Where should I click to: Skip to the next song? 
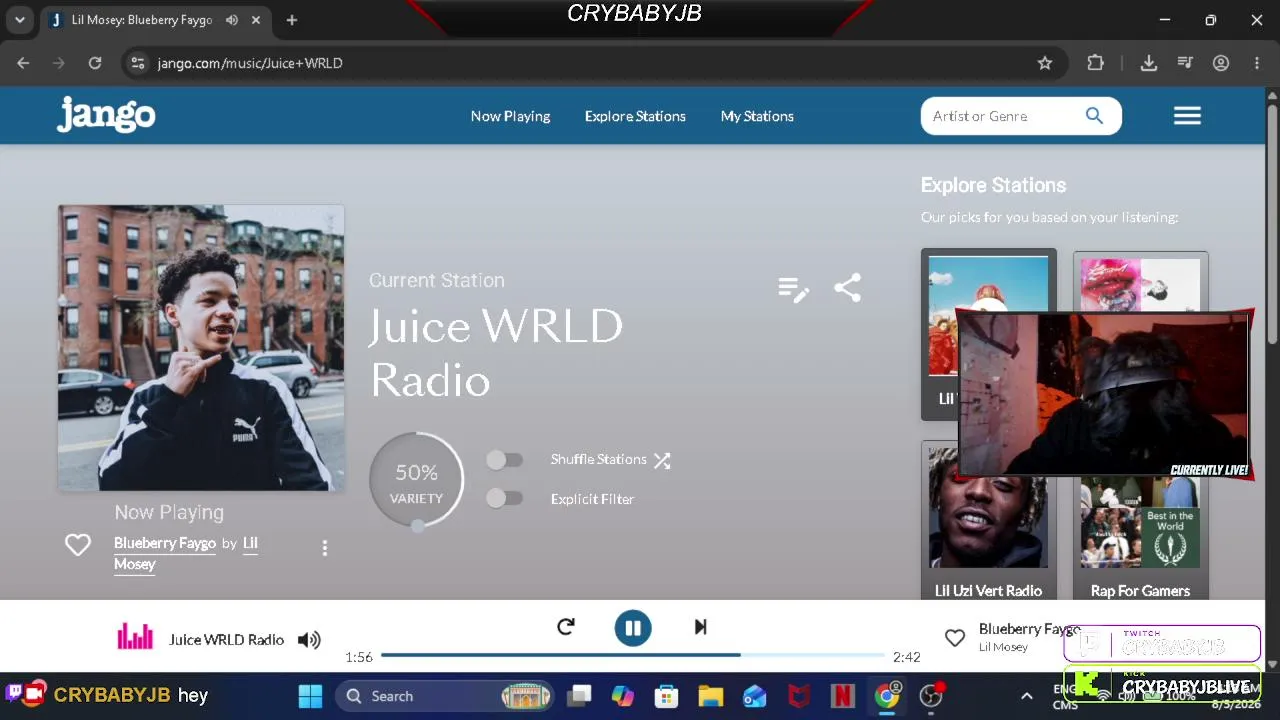click(700, 627)
